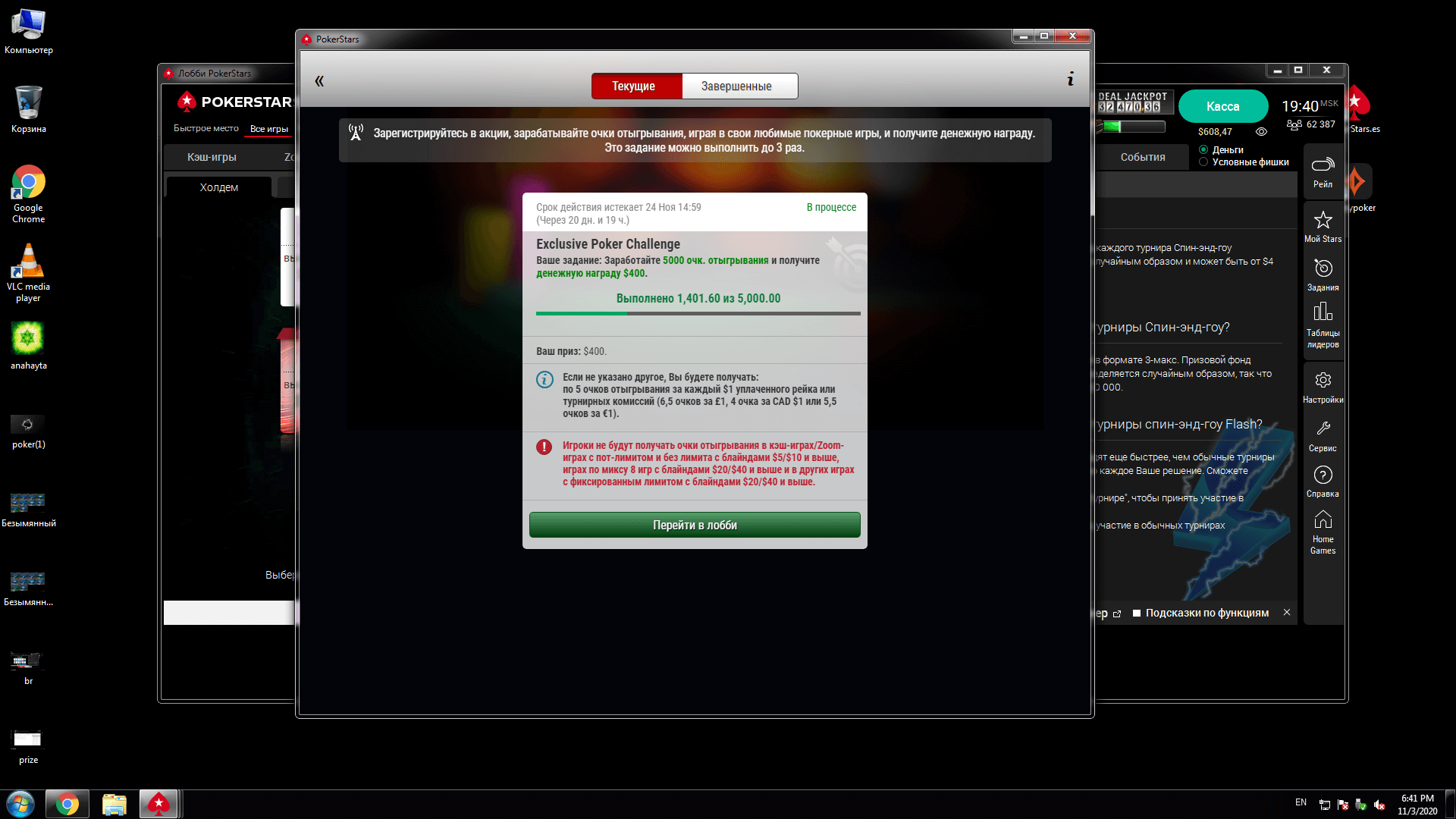This screenshot has width=1456, height=819.
Task: Open Справка help icon
Action: point(1323,482)
